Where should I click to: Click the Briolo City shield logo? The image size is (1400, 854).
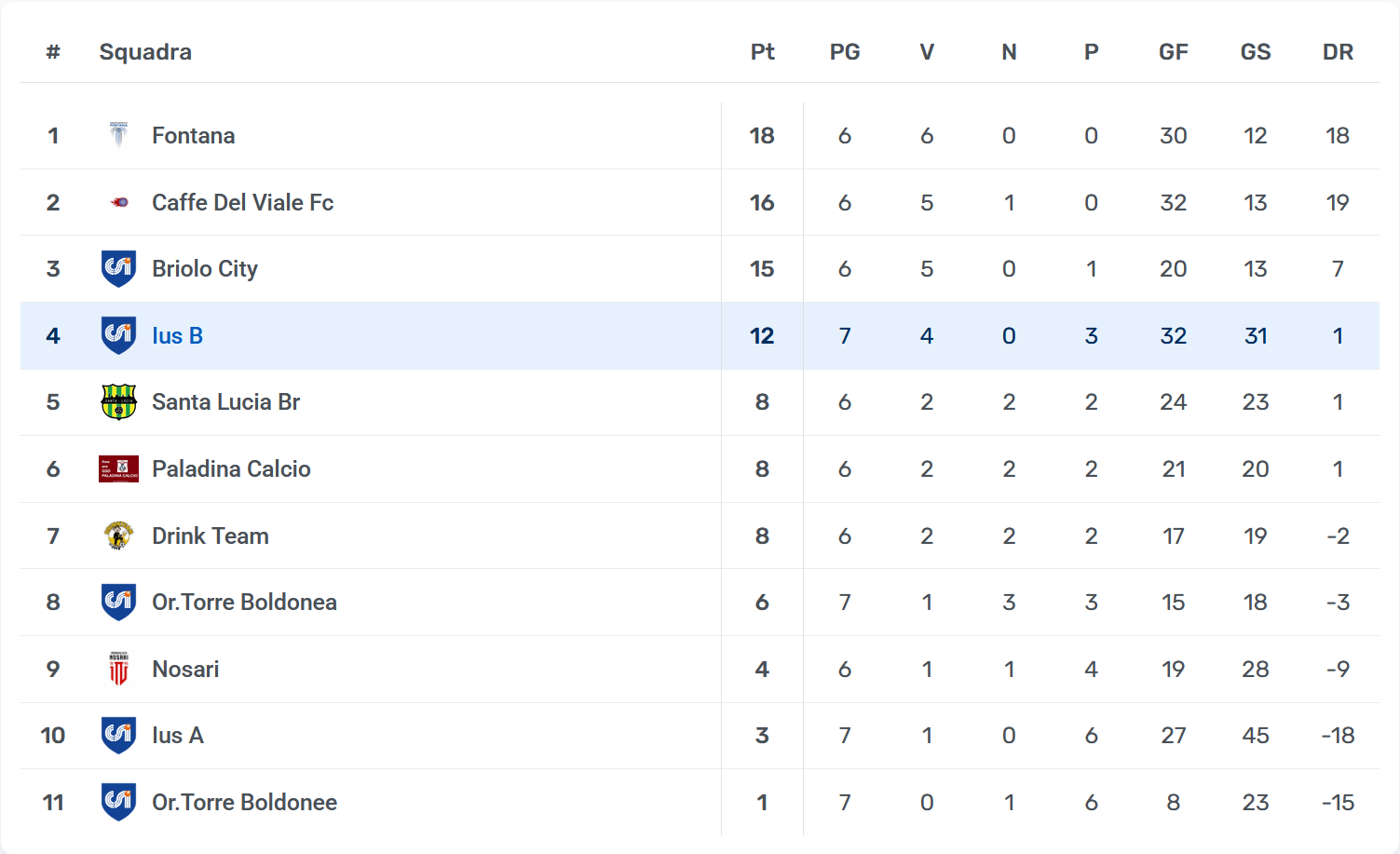[118, 268]
